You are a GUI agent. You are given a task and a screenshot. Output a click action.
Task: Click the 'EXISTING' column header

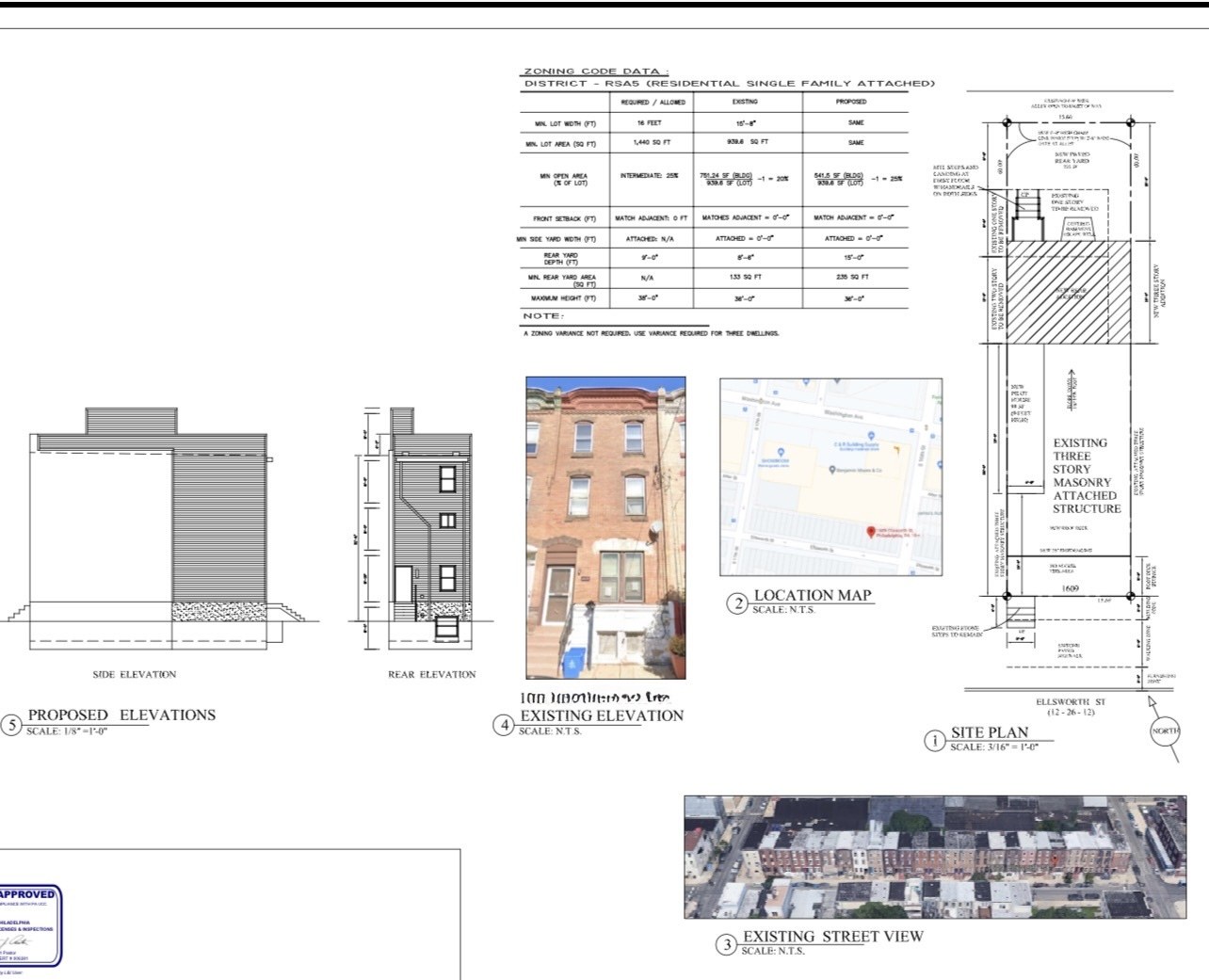[745, 102]
